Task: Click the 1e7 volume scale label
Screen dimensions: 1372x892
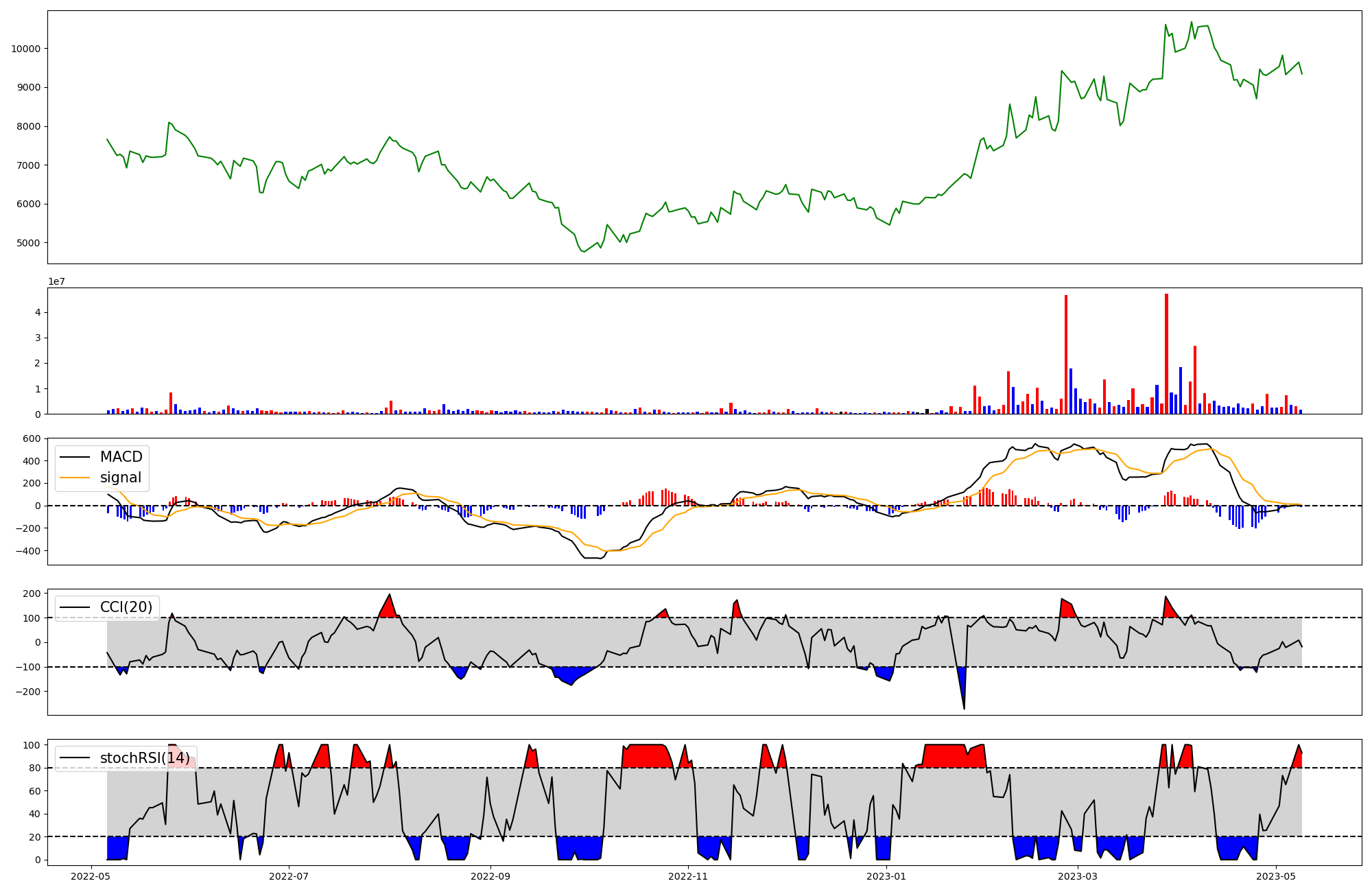Action: pyautogui.click(x=56, y=281)
